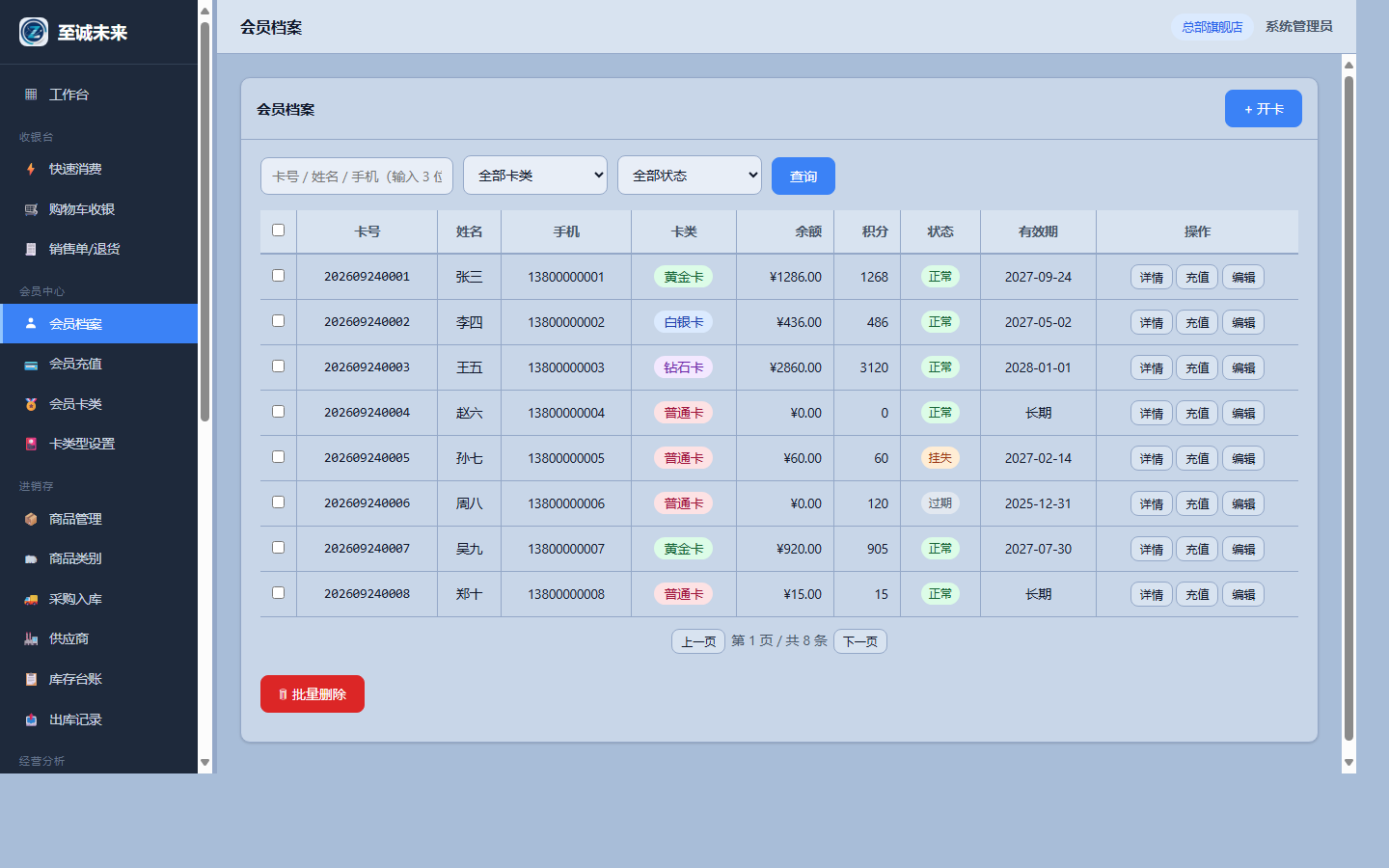Screen dimensions: 1389x868
Task: Click the 总部旗舰店 store badge
Action: coord(1212,27)
